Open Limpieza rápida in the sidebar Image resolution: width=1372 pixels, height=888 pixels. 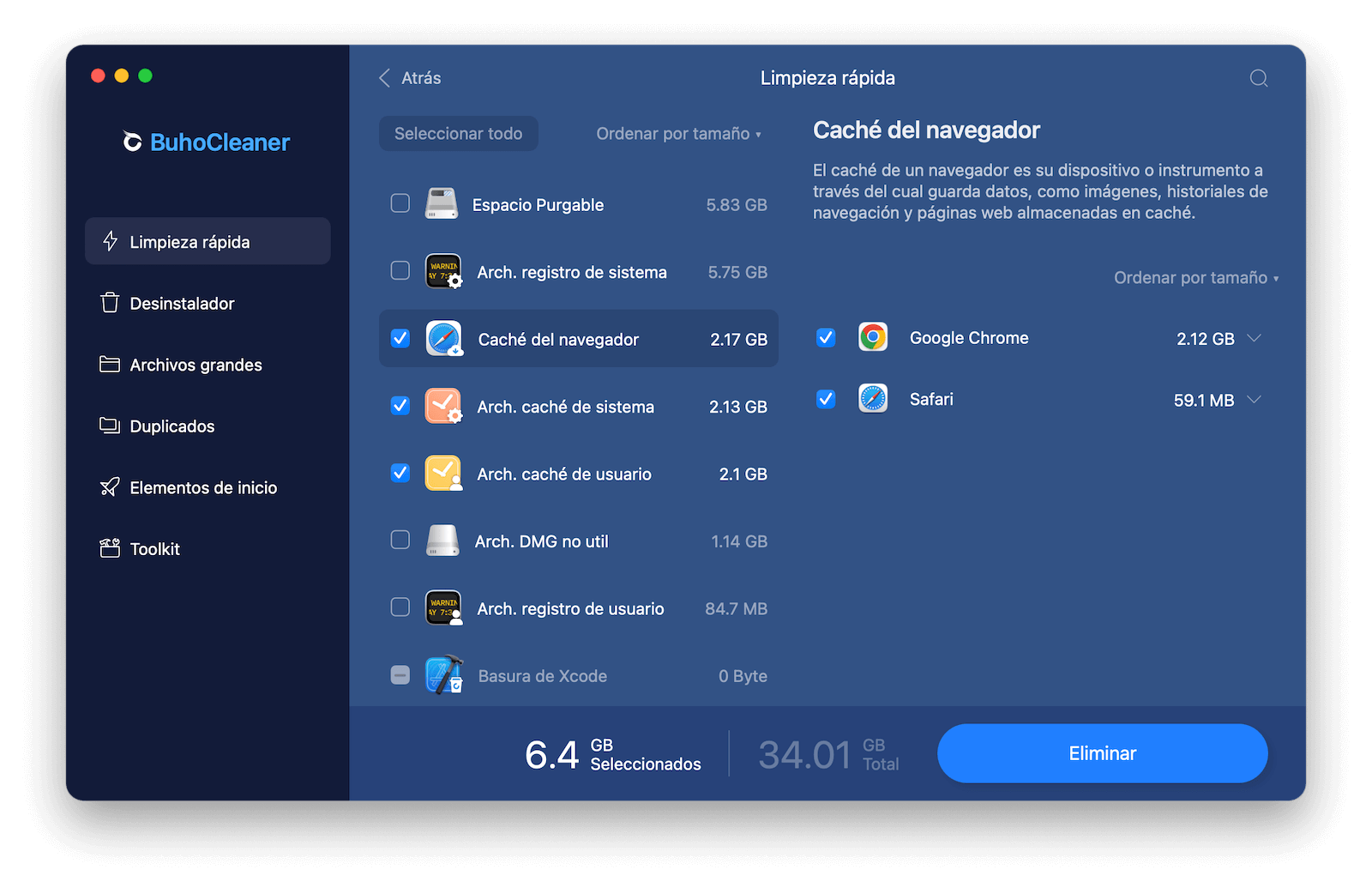pyautogui.click(x=208, y=241)
